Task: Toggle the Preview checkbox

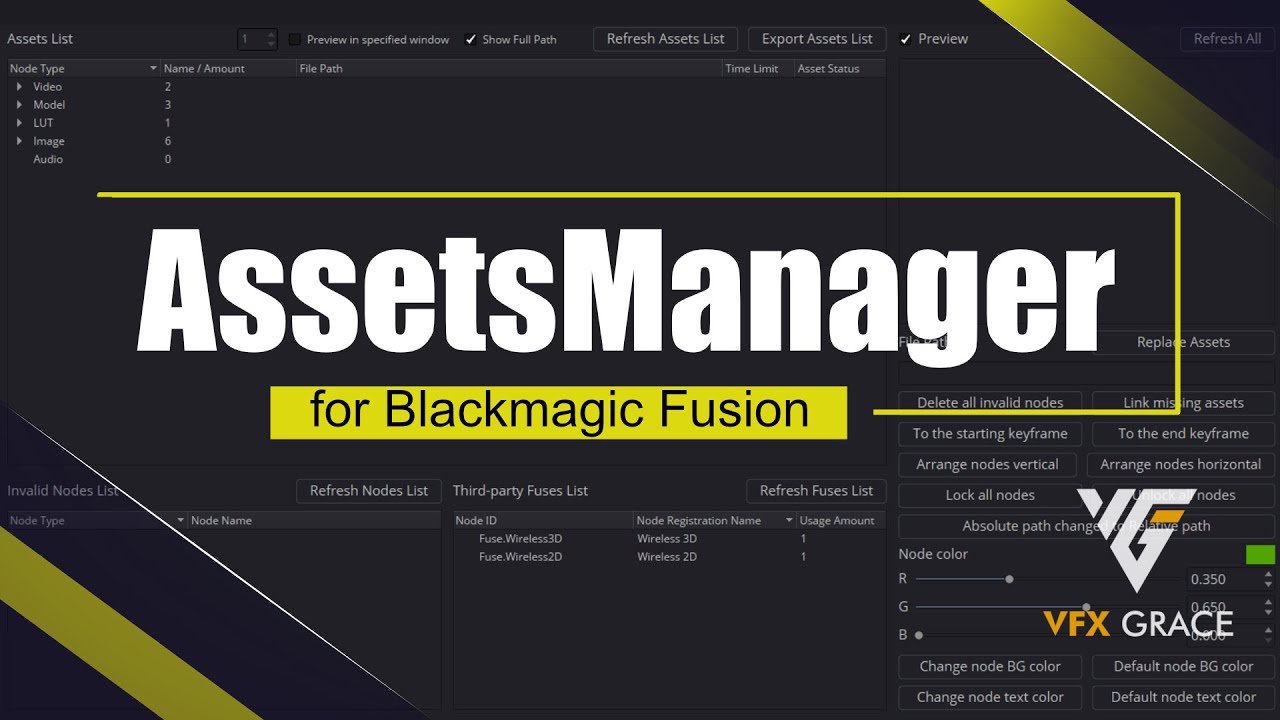Action: pos(906,39)
